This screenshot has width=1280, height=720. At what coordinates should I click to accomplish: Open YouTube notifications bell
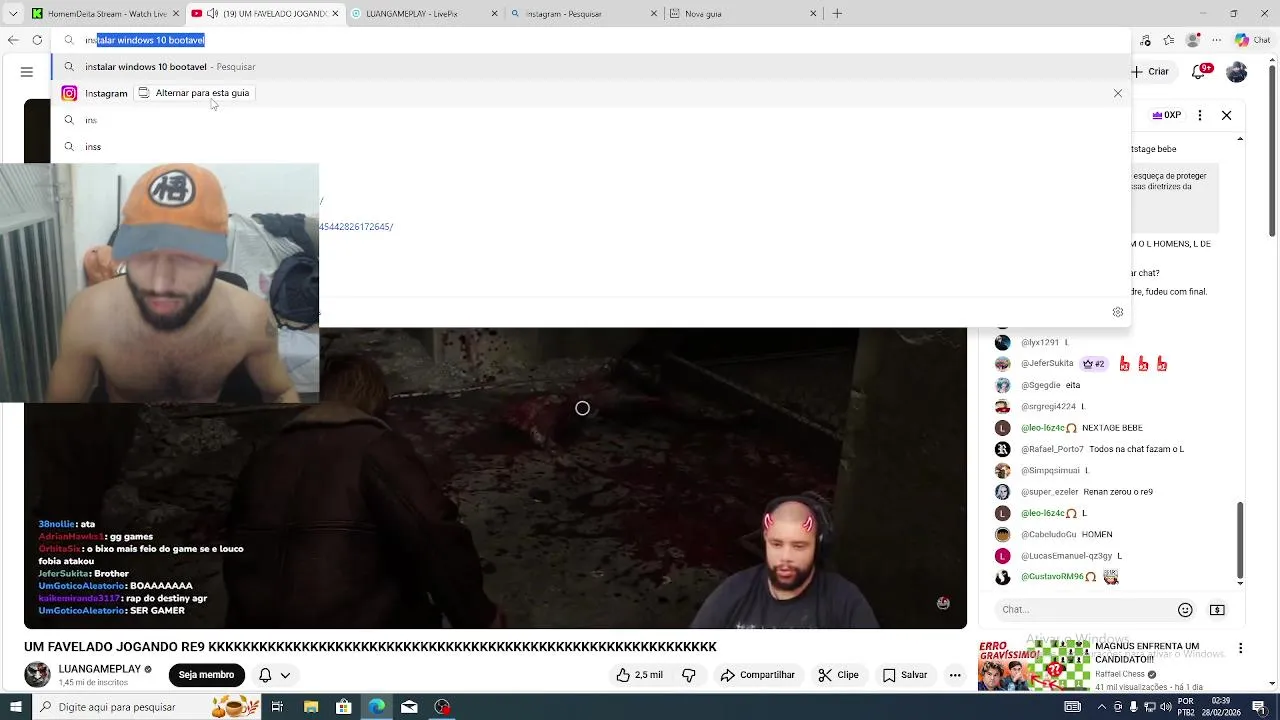click(x=1199, y=72)
